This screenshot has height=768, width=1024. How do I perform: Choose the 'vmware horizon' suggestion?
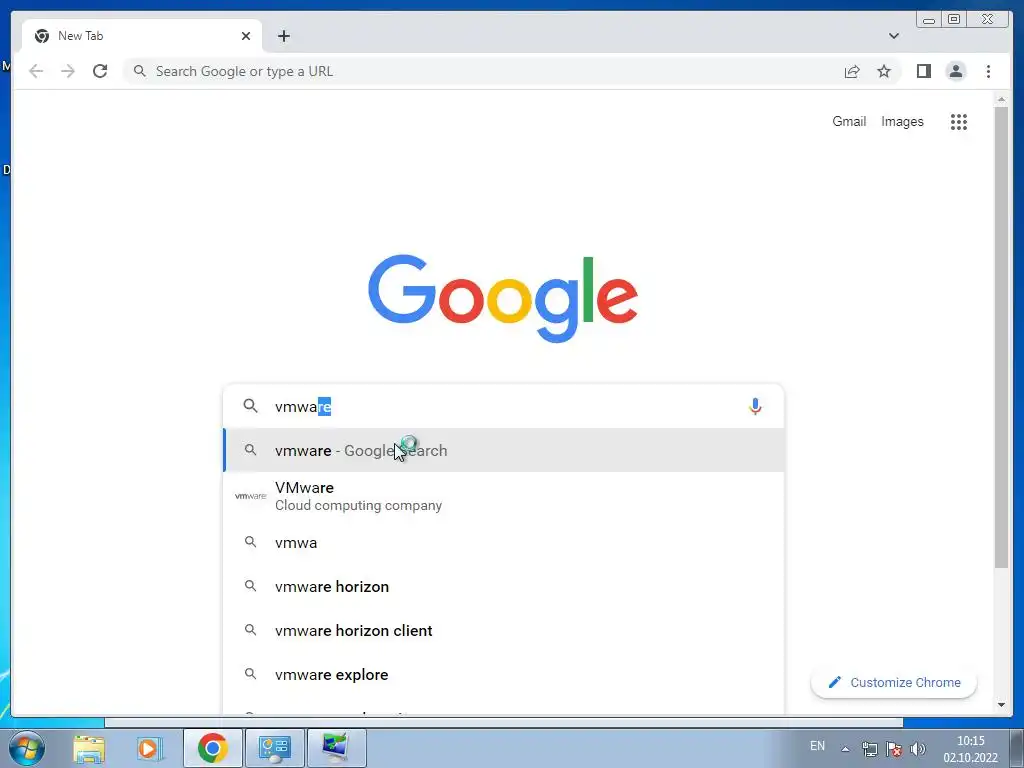[x=504, y=586]
